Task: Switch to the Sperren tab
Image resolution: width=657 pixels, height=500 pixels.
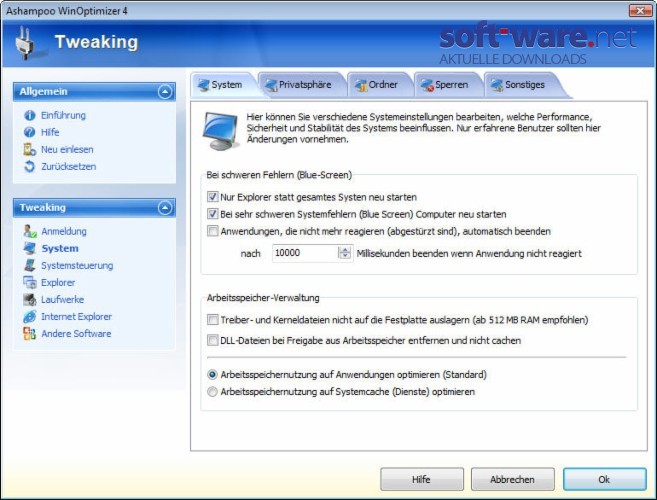Action: [x=448, y=85]
